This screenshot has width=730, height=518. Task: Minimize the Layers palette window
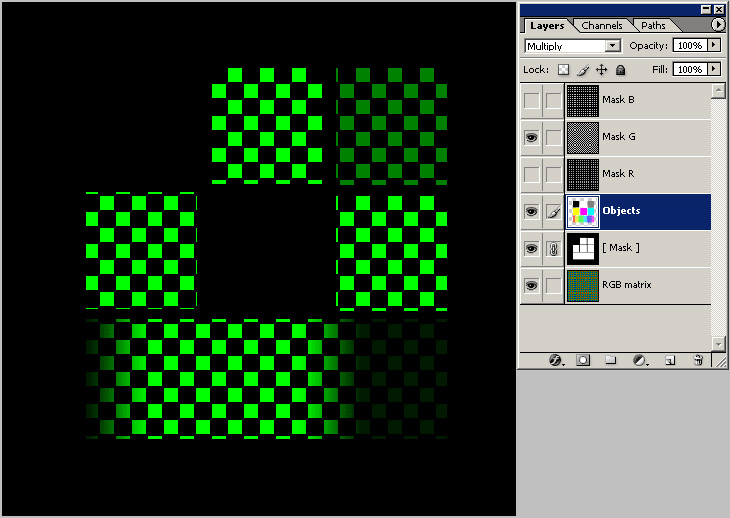[x=706, y=9]
